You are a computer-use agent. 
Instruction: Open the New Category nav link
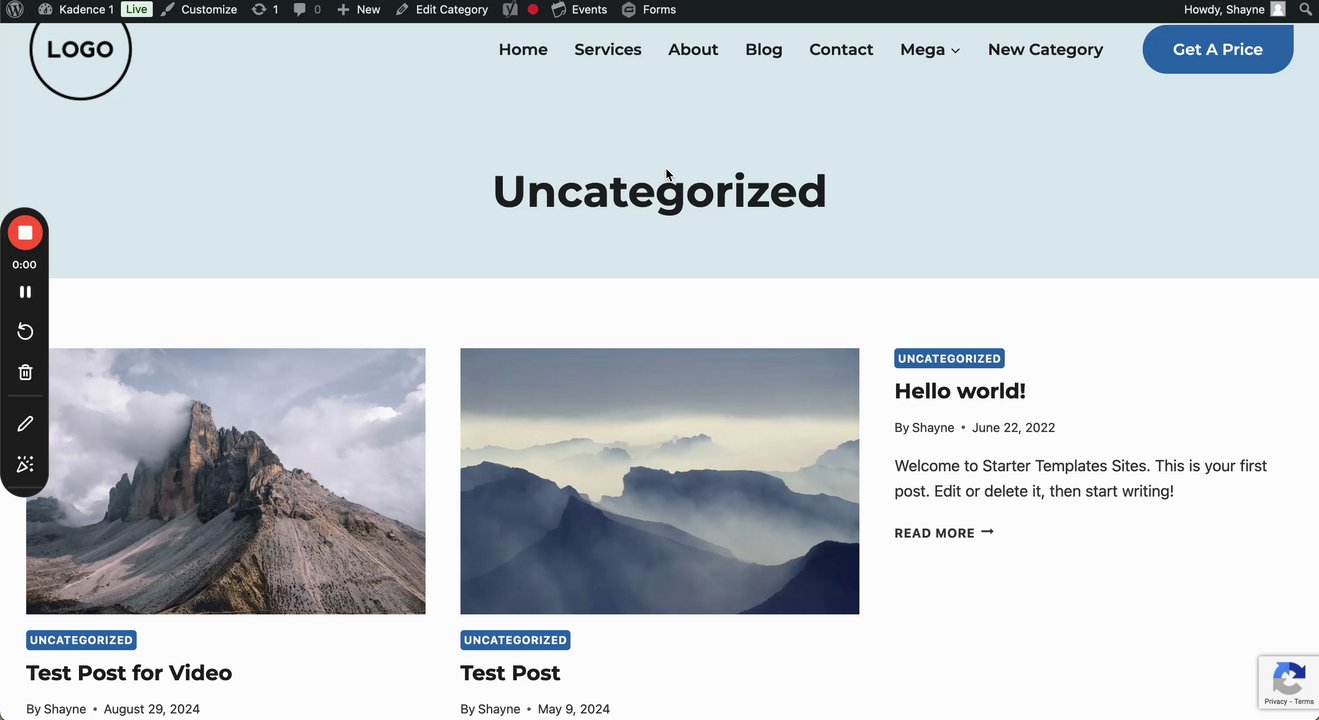point(1045,49)
